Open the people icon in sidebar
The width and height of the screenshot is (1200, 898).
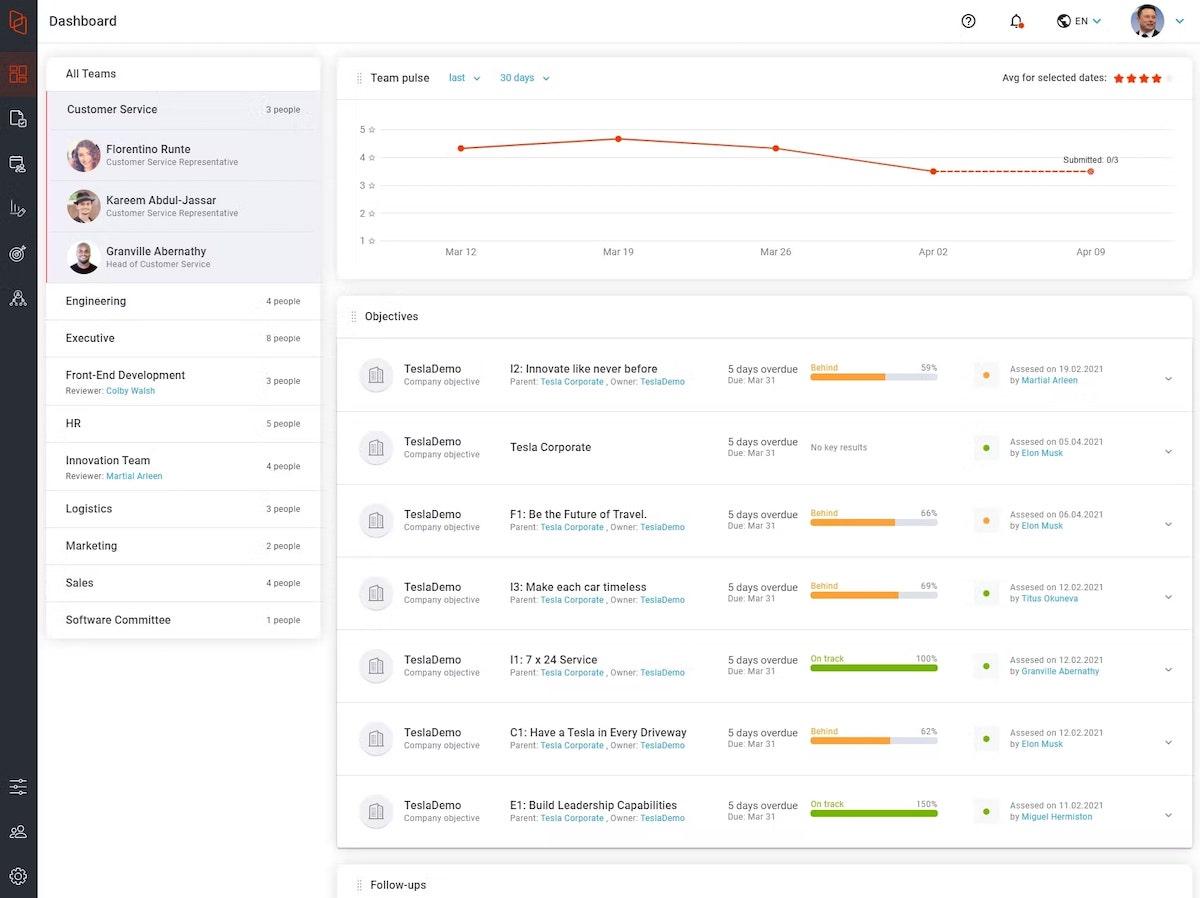click(x=18, y=832)
